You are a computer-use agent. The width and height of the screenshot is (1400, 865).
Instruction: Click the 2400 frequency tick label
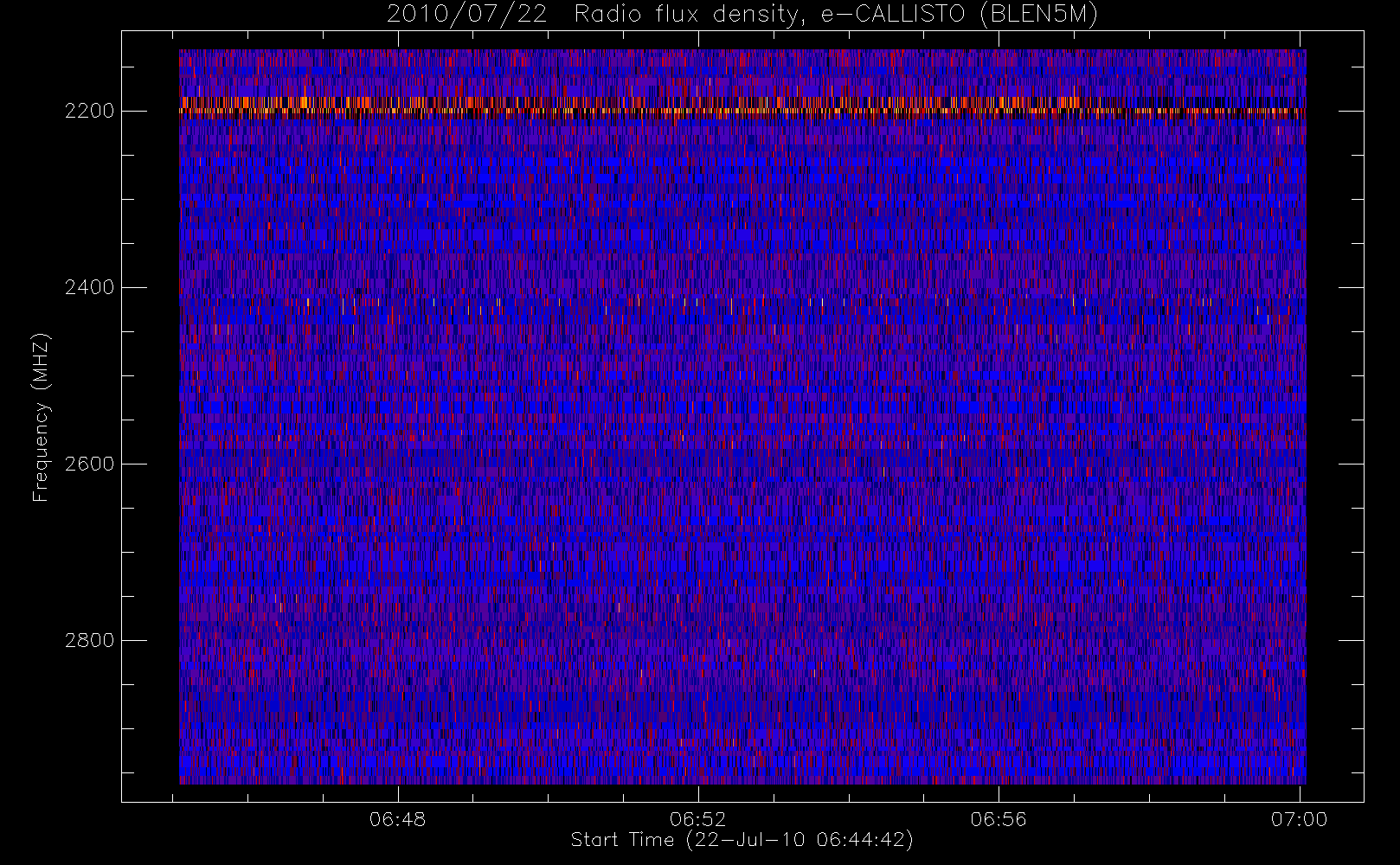(x=89, y=287)
